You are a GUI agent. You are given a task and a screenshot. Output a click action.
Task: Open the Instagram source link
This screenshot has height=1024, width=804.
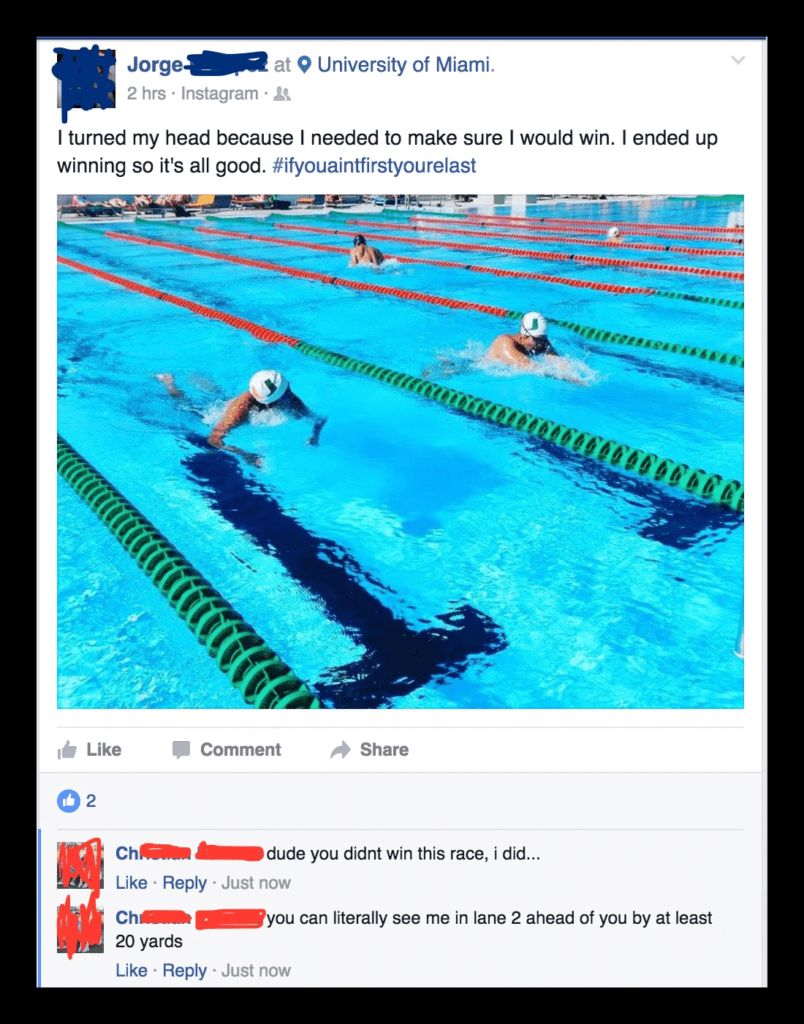219,94
